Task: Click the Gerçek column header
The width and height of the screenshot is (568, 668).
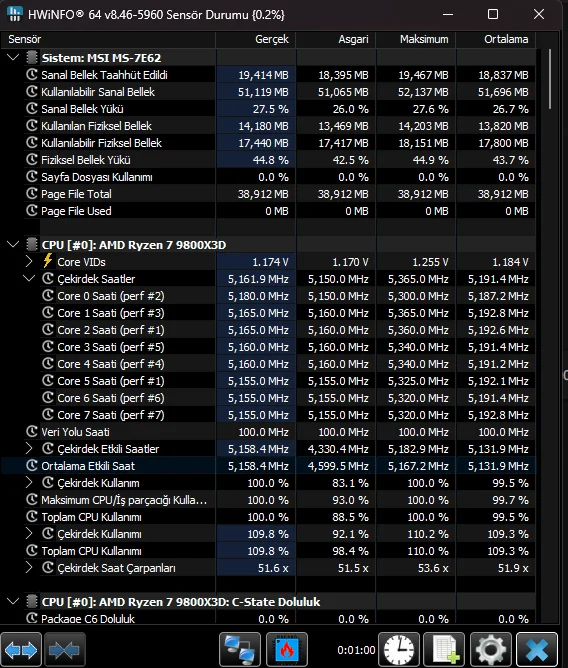Action: pos(256,39)
